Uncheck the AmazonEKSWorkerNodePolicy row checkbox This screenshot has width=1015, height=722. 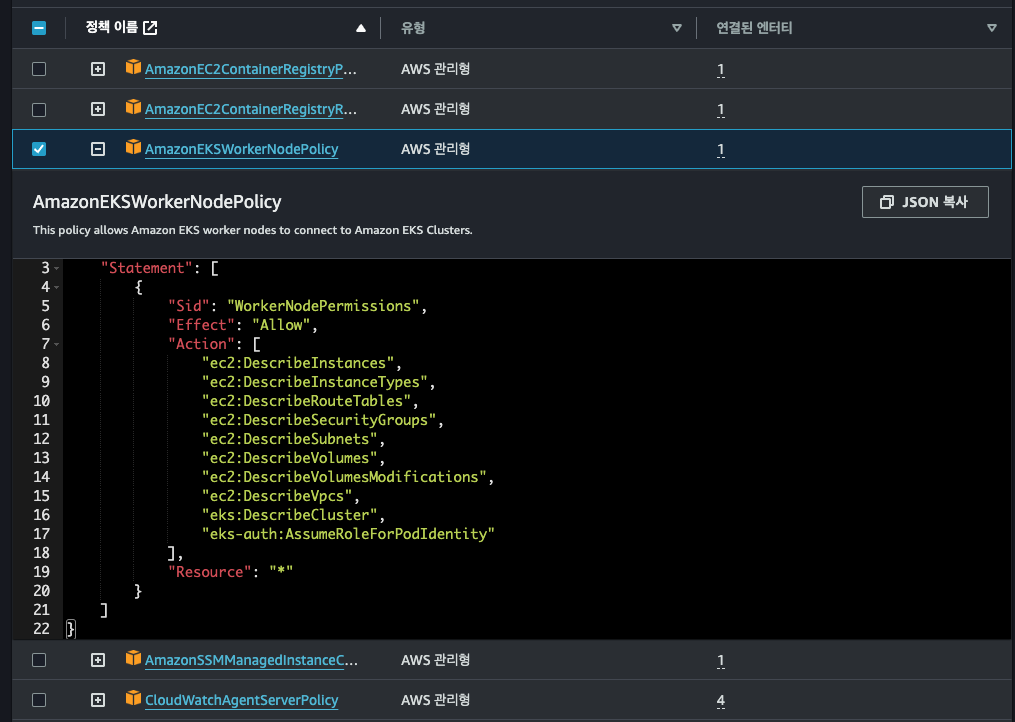[x=39, y=149]
